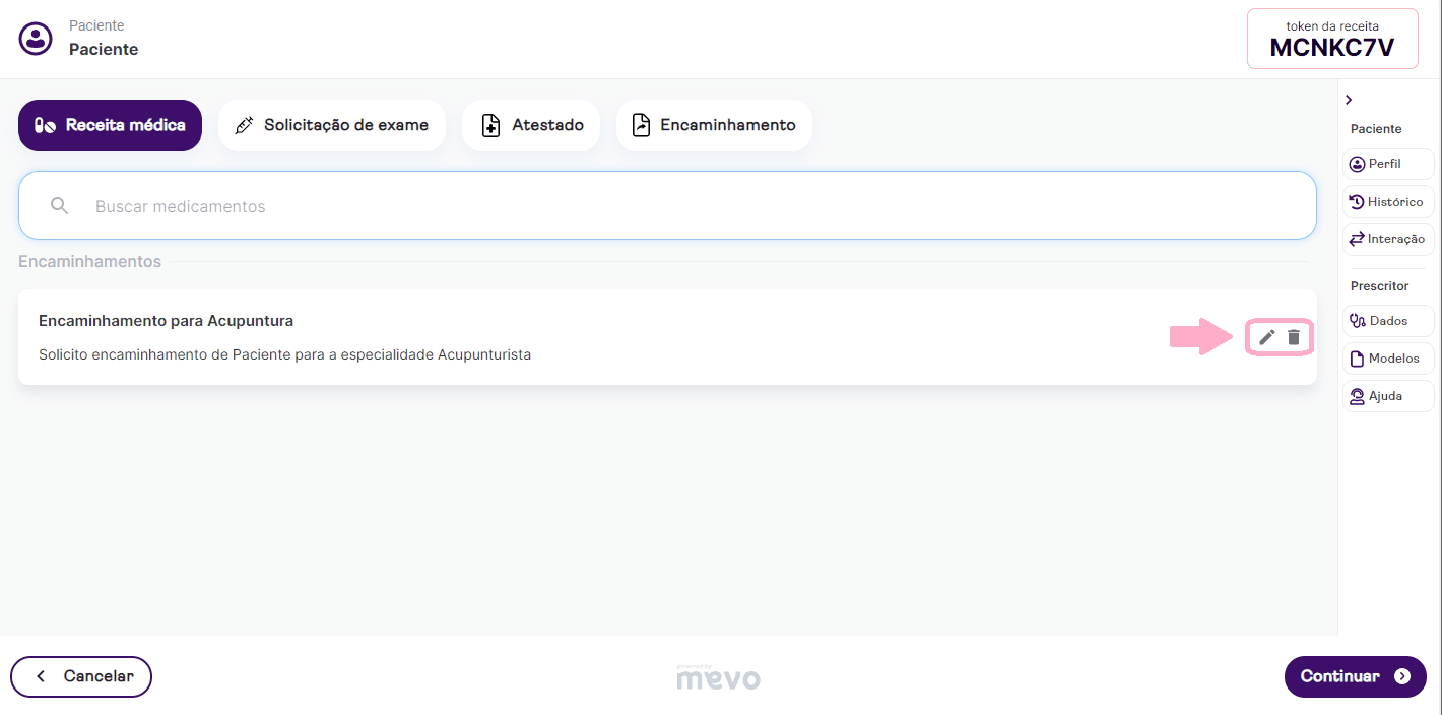Switch to the Receita médica tab

(110, 125)
